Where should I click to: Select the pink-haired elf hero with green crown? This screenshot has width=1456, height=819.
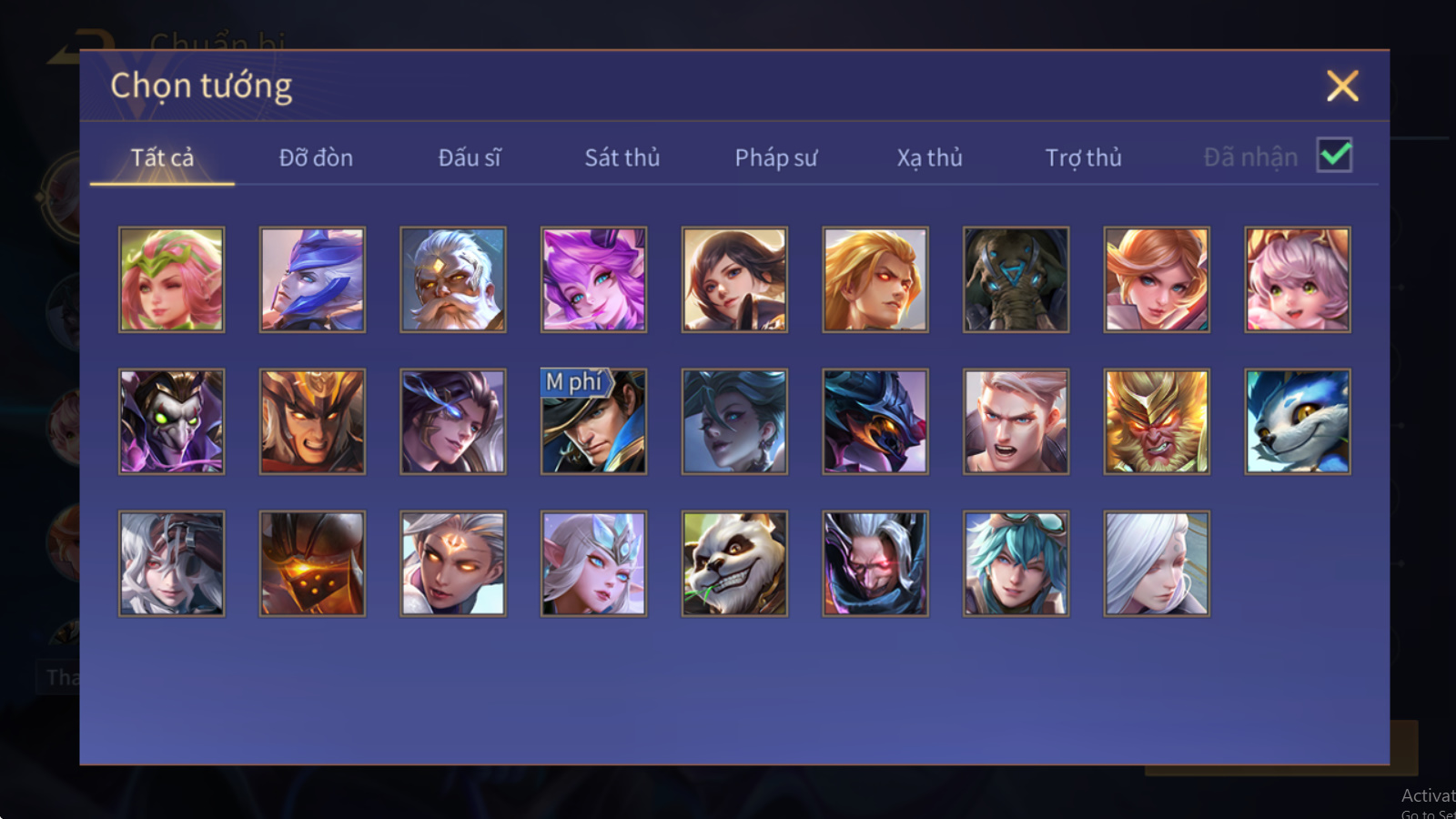click(x=171, y=279)
